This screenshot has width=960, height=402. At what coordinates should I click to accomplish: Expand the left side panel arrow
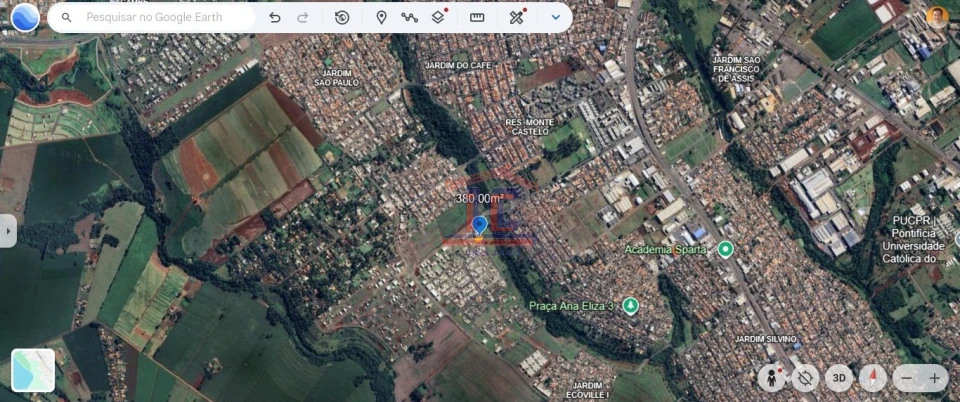point(8,230)
